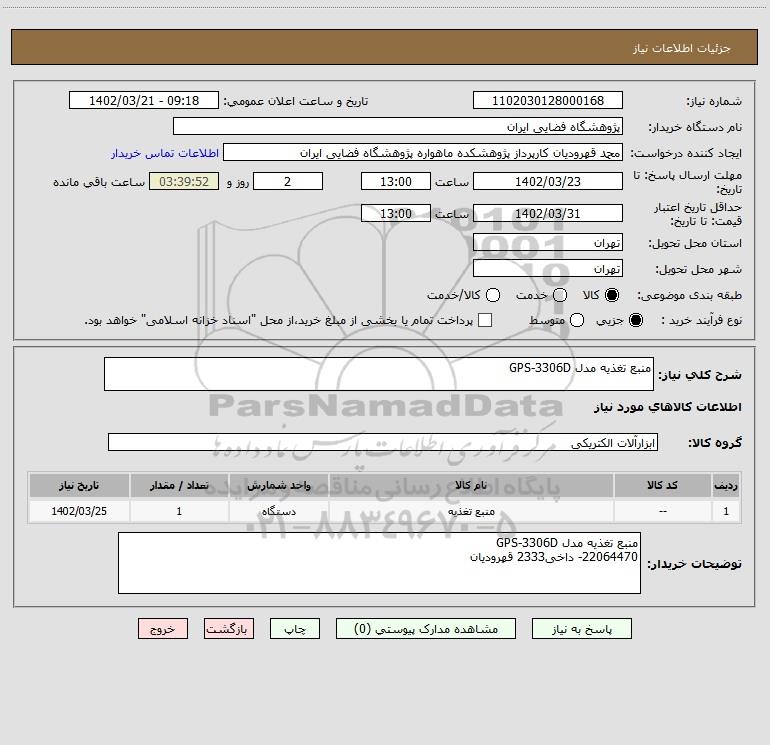Screen dimensions: 770x745
Task: Click the اطلاعات کالاهای مورد نیاز heading
Action: point(667,407)
